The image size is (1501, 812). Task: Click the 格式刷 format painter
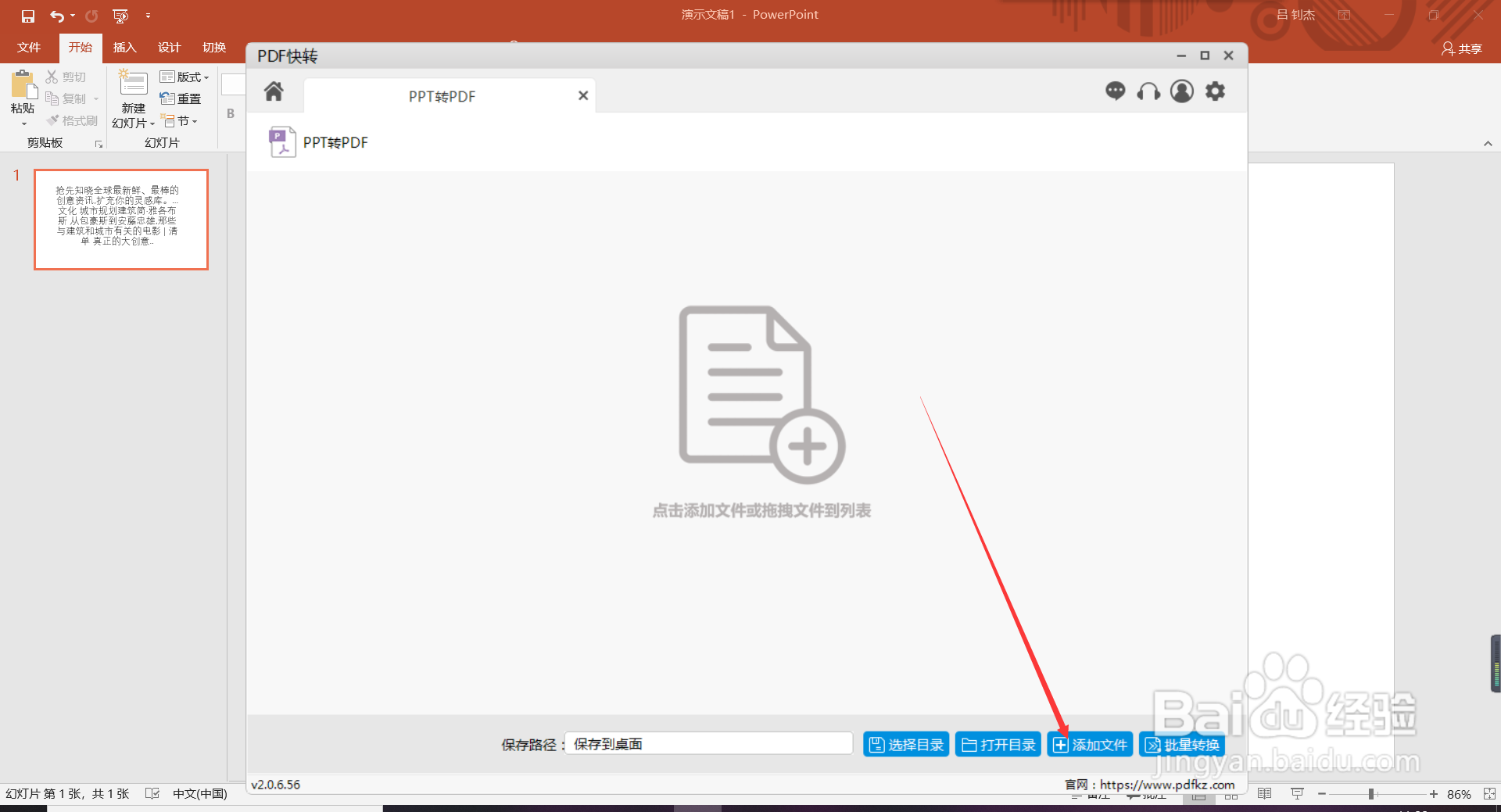72,120
